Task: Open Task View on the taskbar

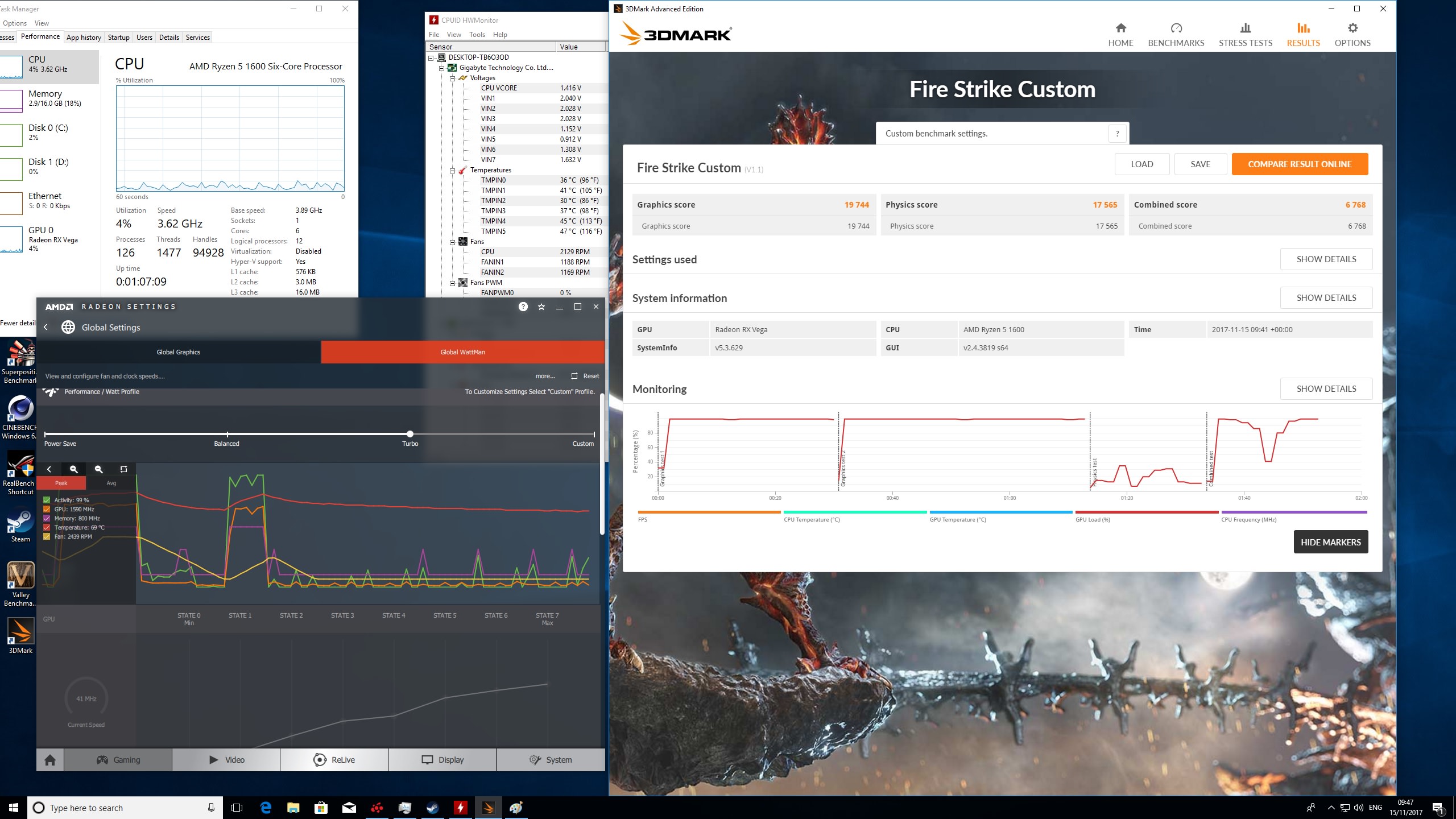Action: click(x=237, y=808)
